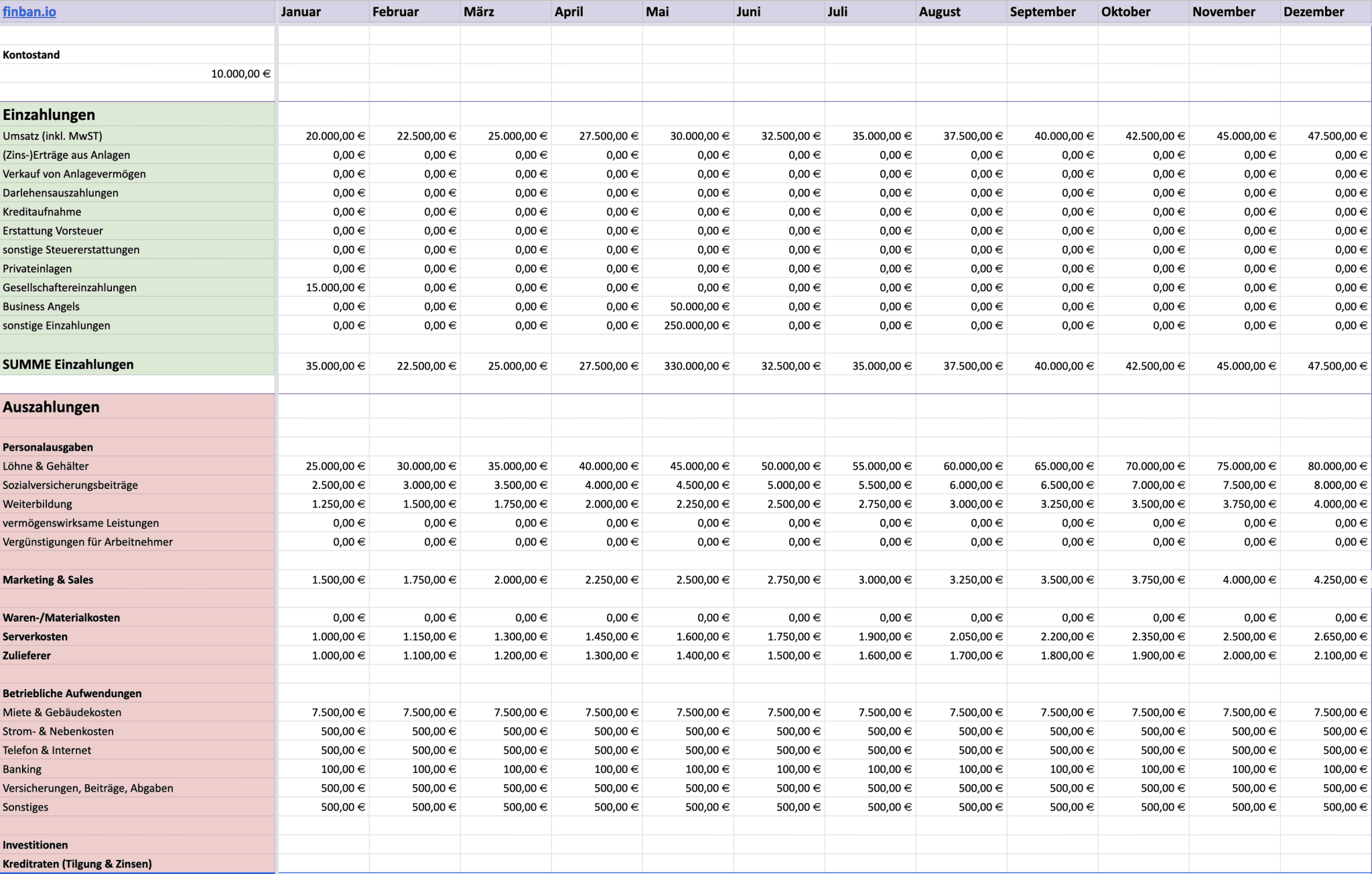Click Löhne & Gehälter Dezember 80.000,00 € cell
The height and width of the screenshot is (874, 1372).
[1336, 466]
